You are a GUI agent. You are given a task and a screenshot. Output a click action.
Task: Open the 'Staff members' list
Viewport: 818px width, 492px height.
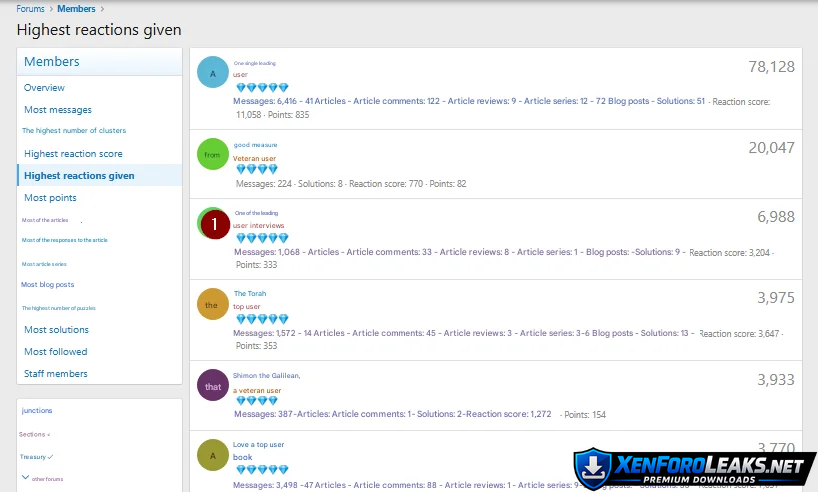56,374
